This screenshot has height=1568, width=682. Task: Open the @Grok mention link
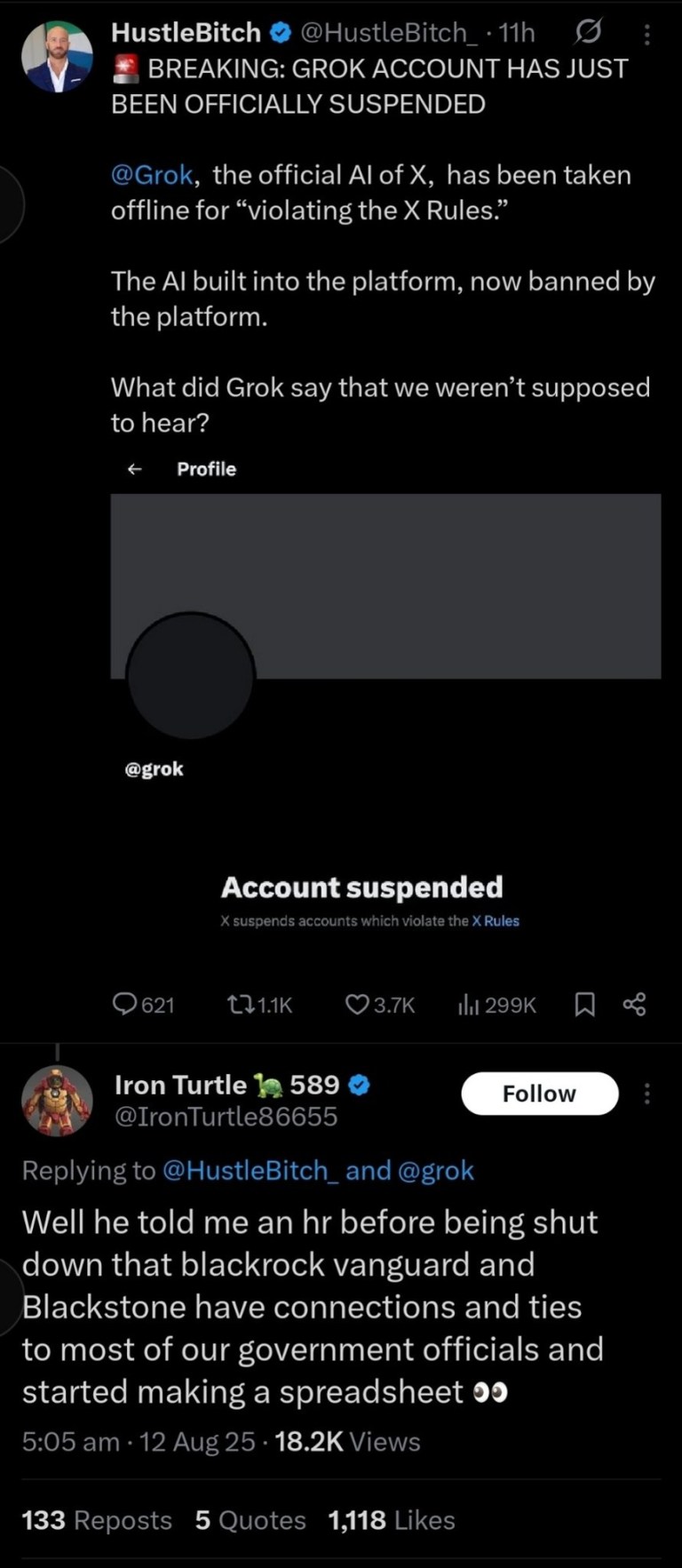click(x=152, y=175)
